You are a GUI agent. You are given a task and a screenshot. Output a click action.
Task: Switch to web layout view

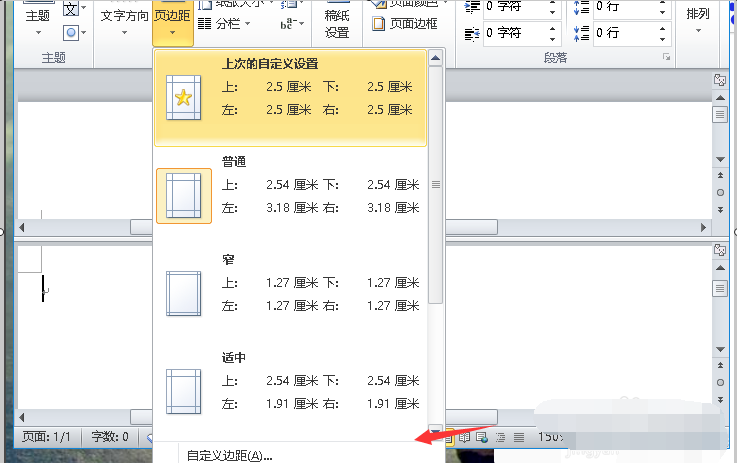pos(482,438)
